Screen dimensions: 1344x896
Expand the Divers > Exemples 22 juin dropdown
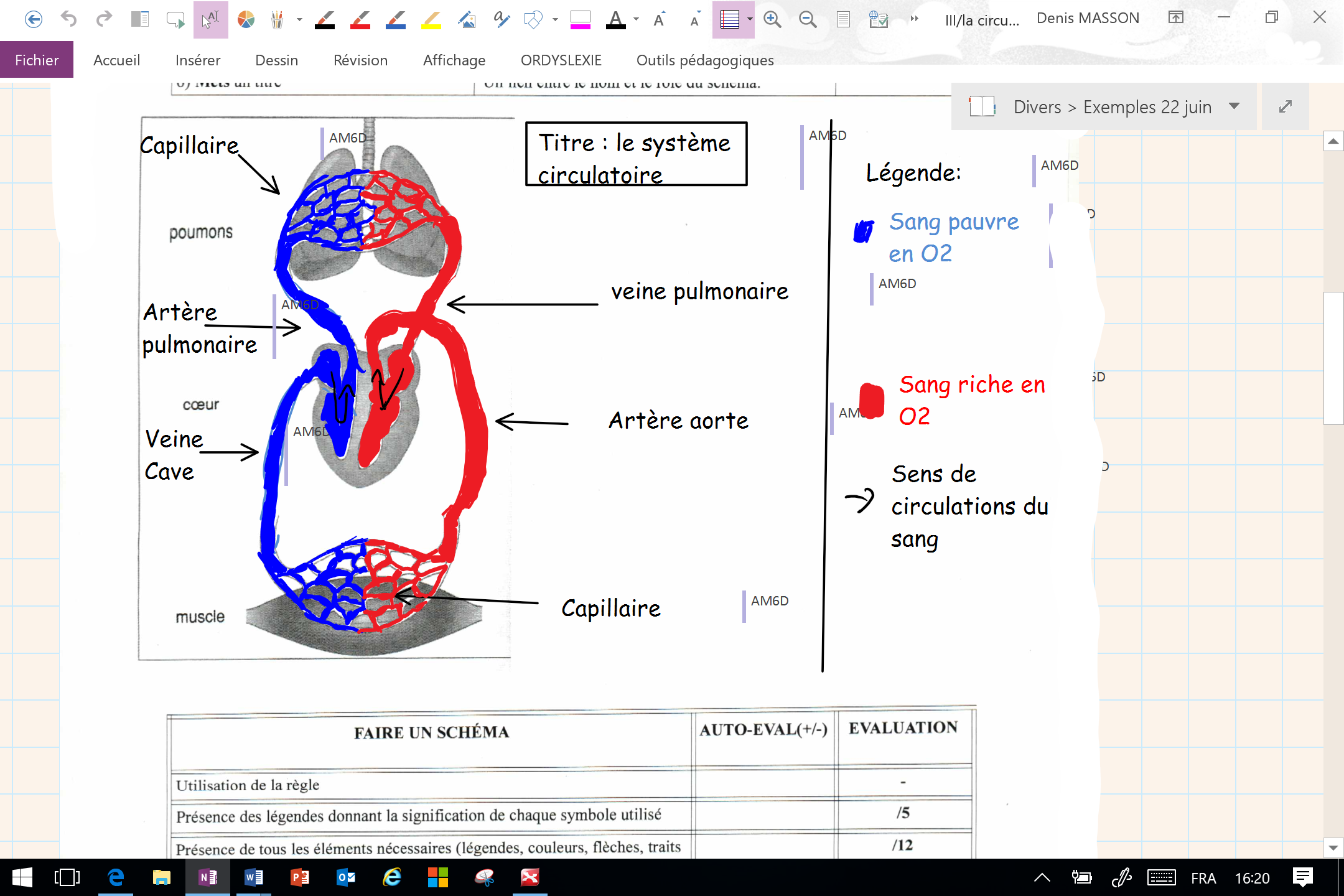click(x=1234, y=106)
